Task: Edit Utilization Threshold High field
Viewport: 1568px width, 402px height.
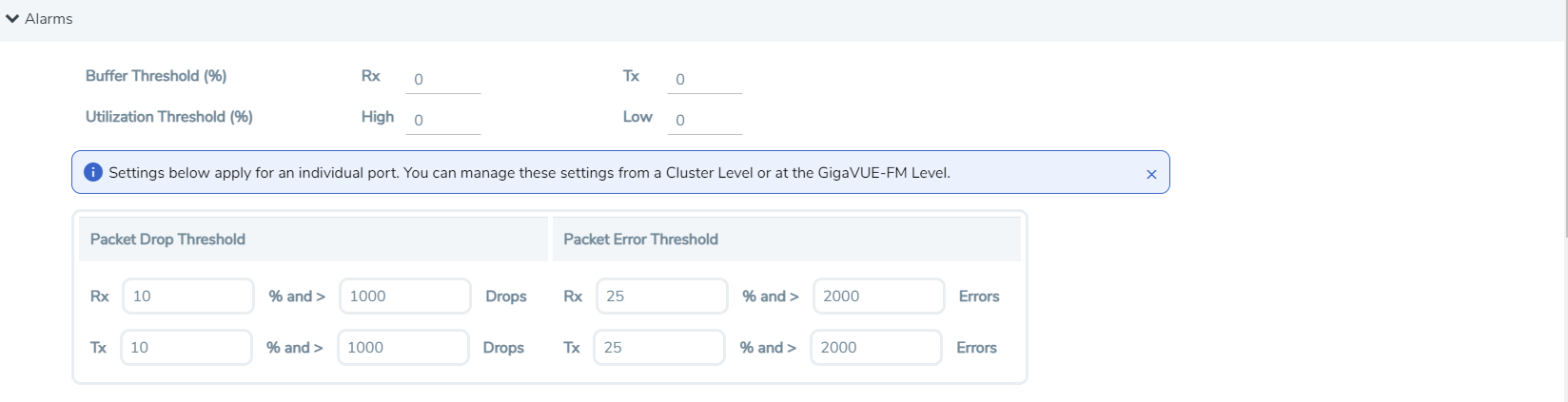Action: tap(443, 121)
